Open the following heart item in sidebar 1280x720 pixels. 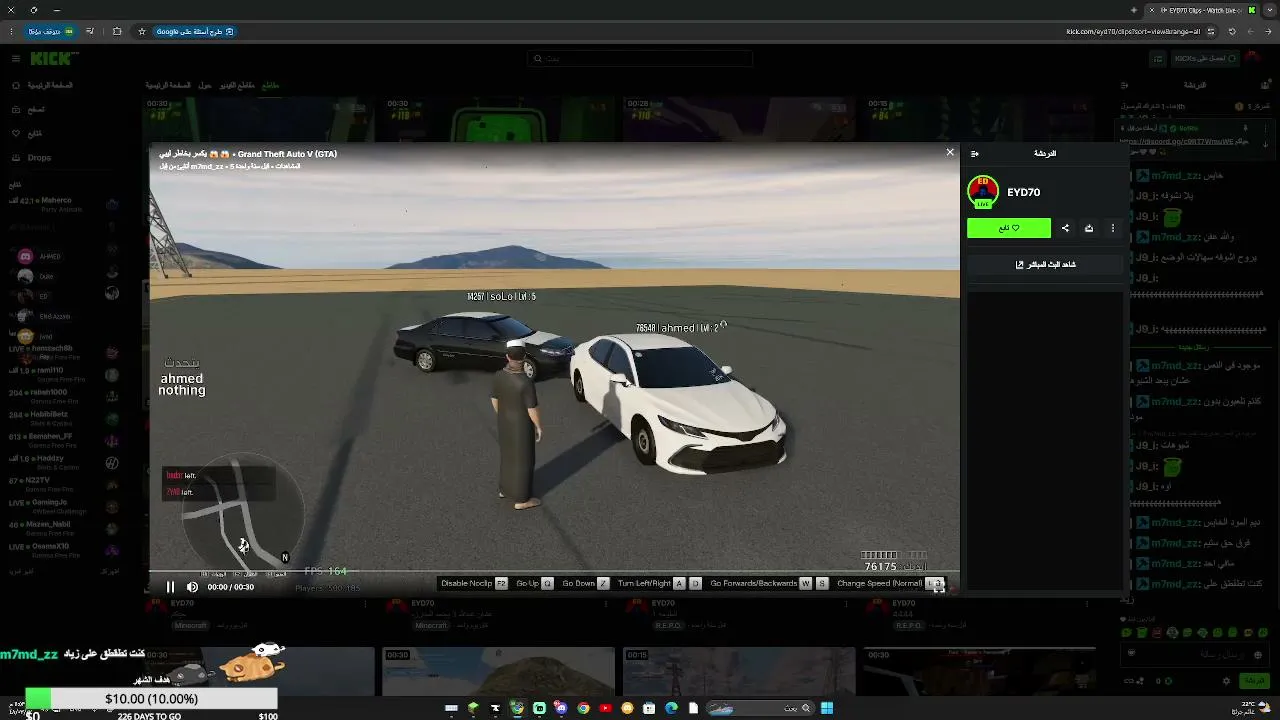pos(27,133)
